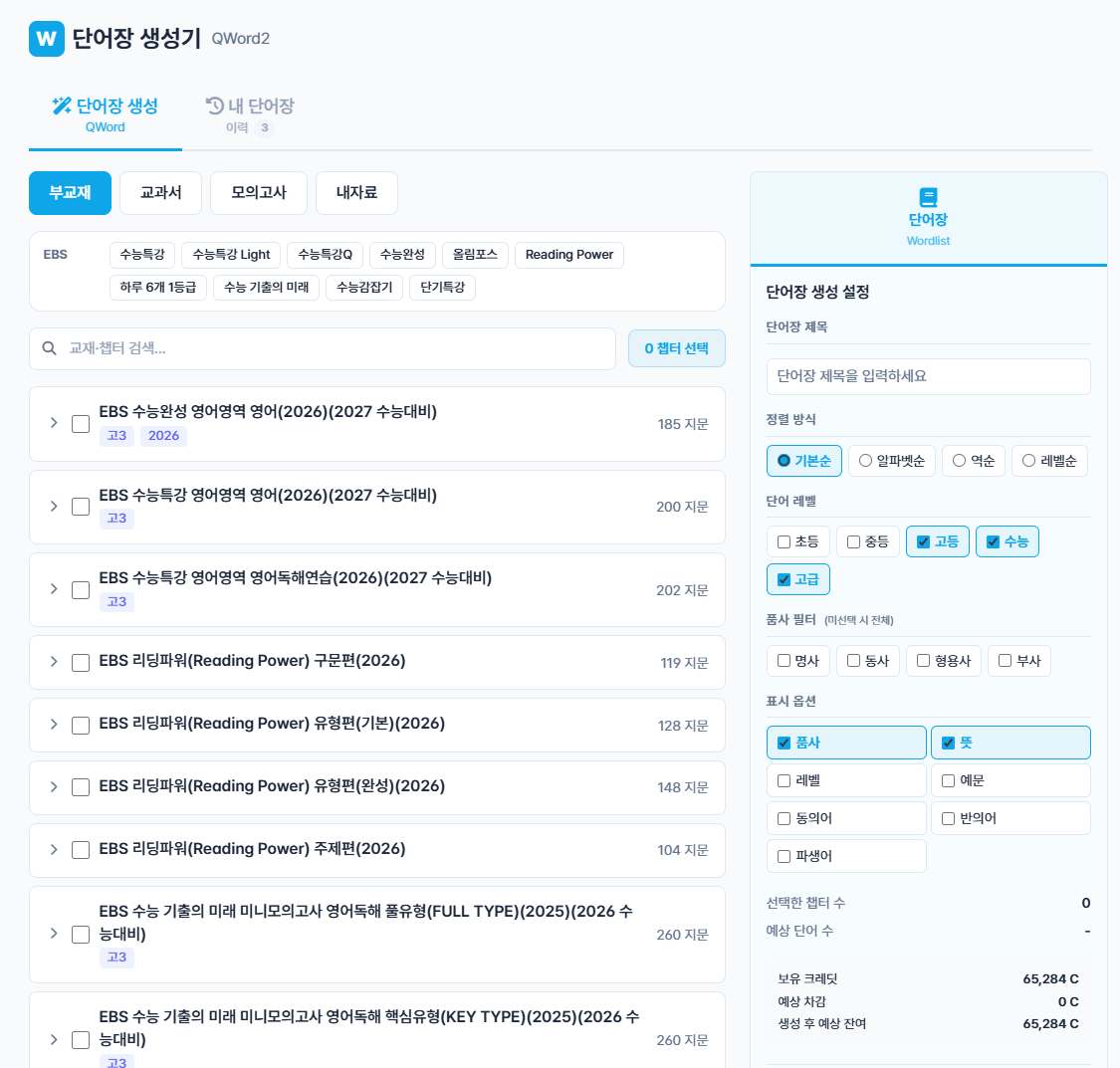Expand EBS 리딩파워 유형편(완성)(2026) row
Screen dimensions: 1120x1068
coord(54,787)
